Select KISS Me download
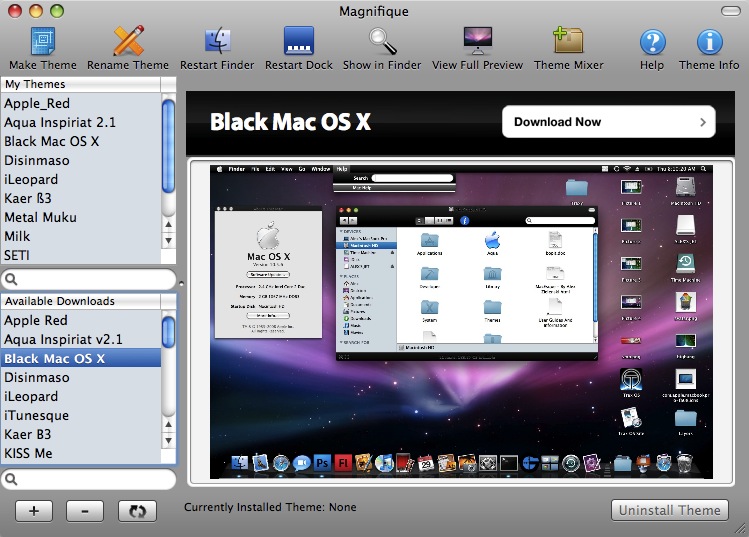The height and width of the screenshot is (537, 749). click(81, 453)
